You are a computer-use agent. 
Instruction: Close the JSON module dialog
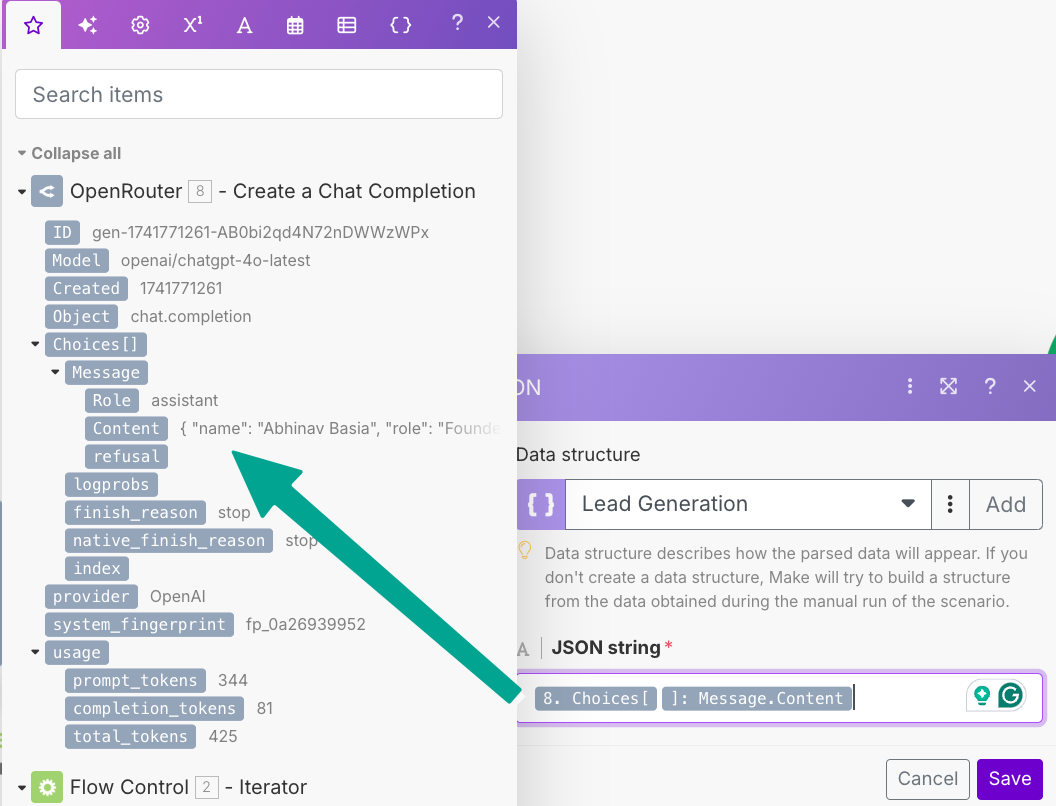coord(1029,387)
